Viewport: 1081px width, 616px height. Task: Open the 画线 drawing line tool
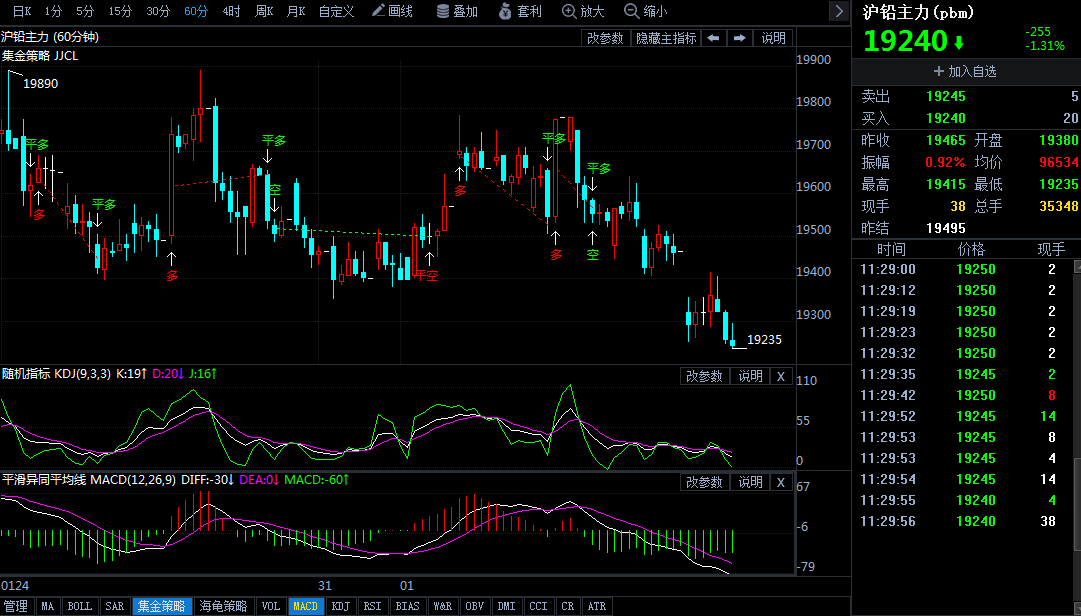(392, 11)
